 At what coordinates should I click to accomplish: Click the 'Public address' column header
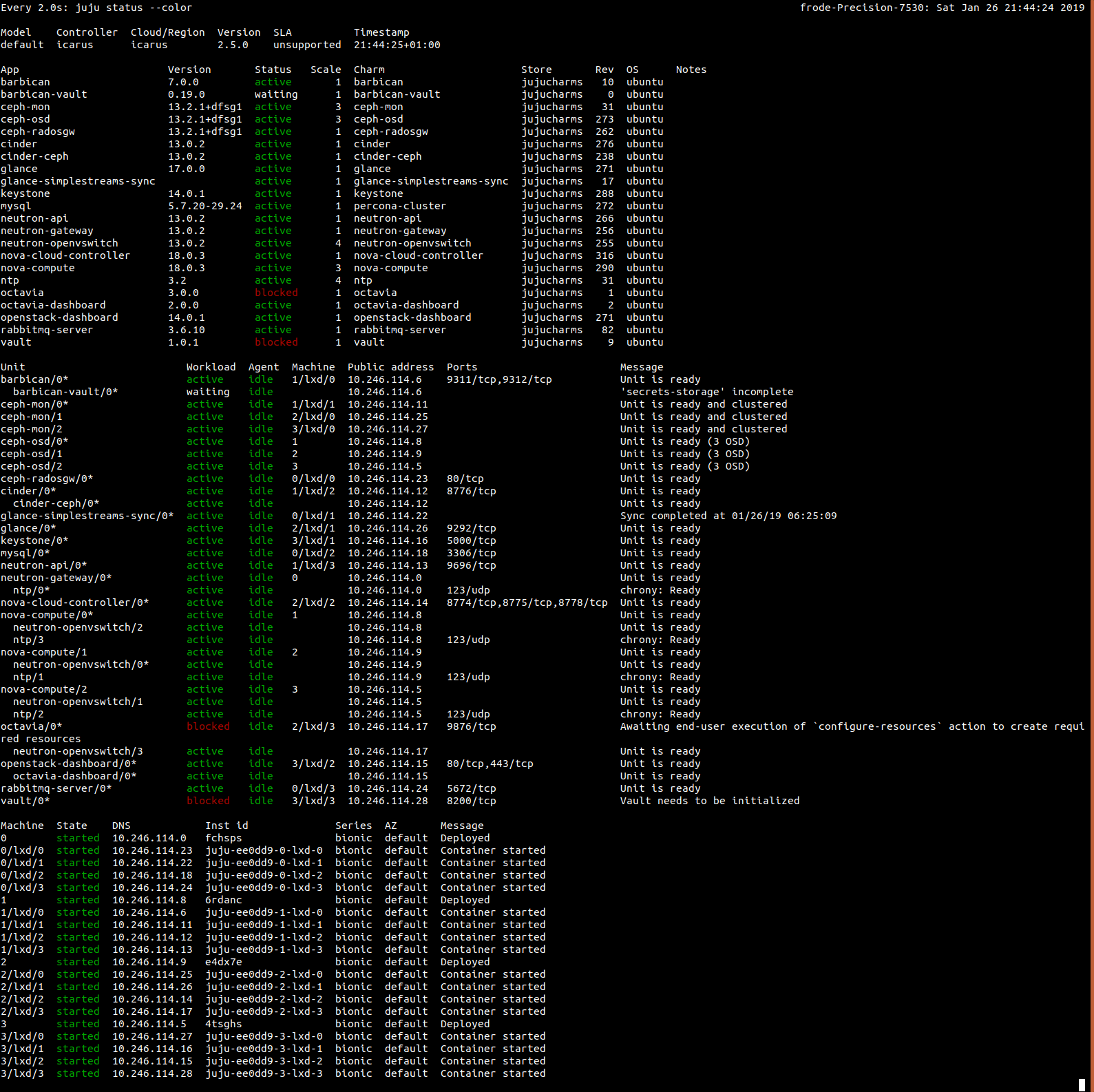(x=391, y=367)
